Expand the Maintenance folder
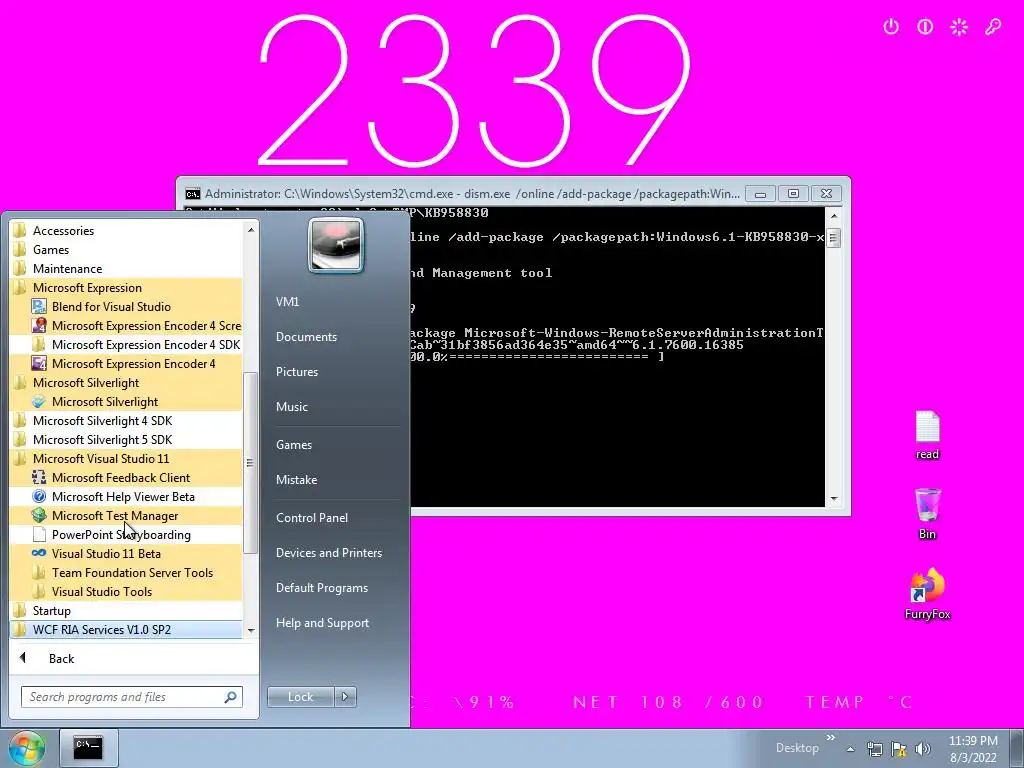The width and height of the screenshot is (1024, 768). coord(125,268)
